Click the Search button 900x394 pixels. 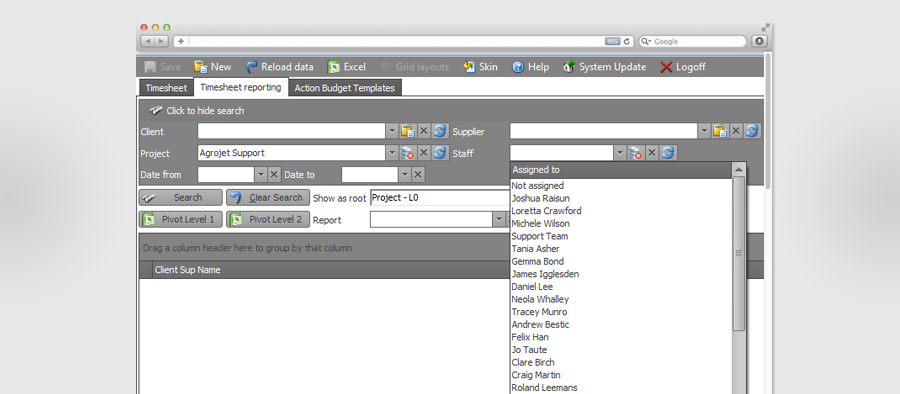[180, 198]
